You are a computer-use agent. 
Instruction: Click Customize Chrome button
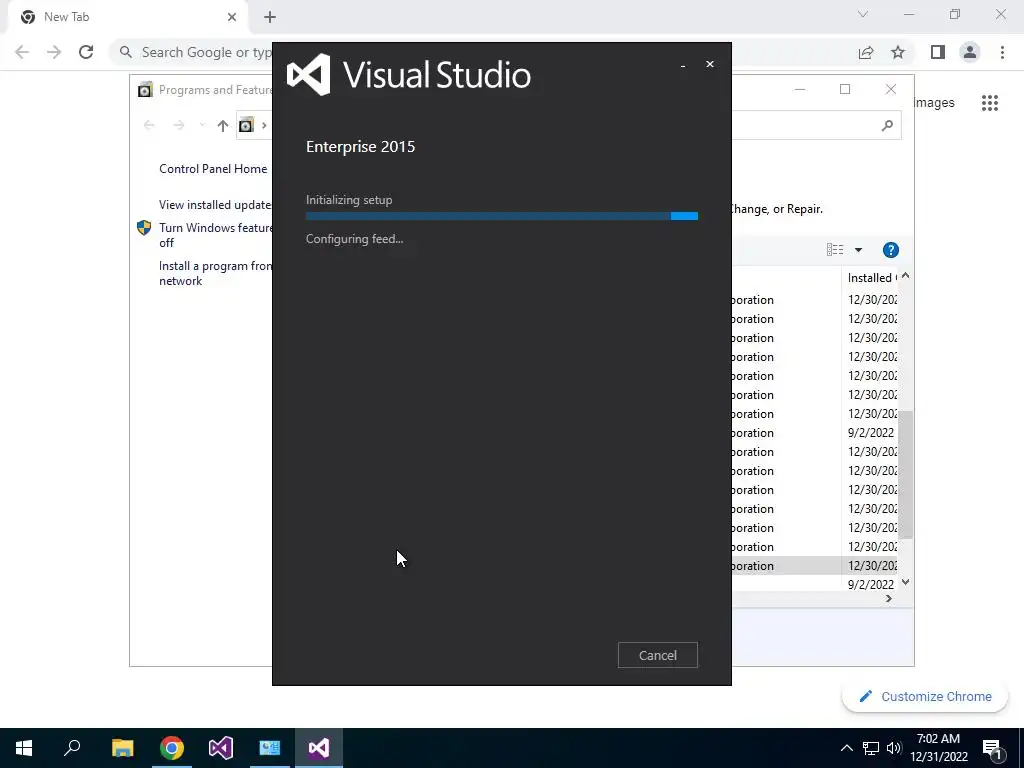925,697
